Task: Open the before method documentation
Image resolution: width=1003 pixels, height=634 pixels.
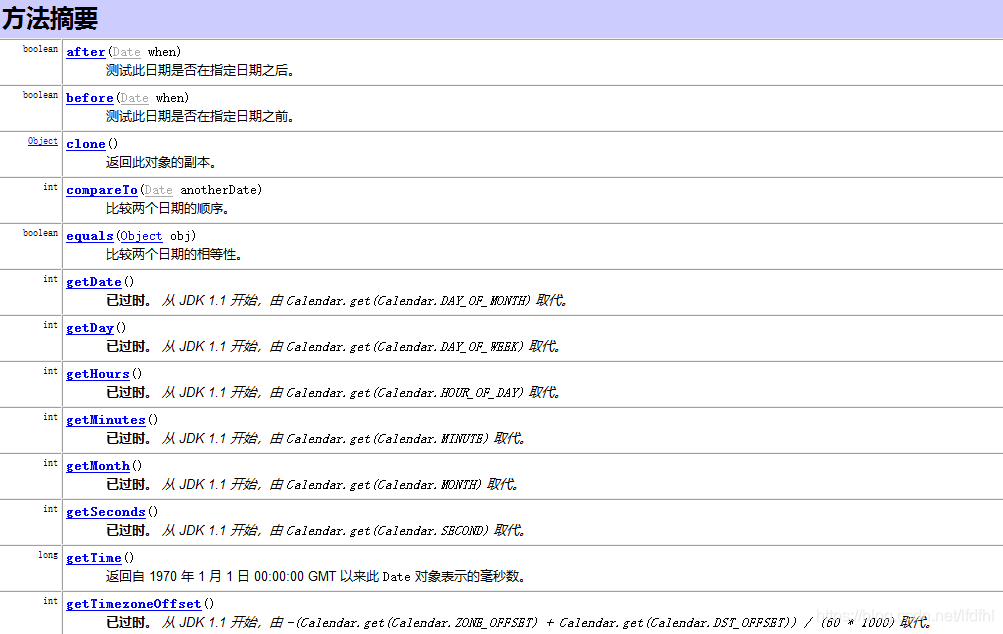Action: (89, 97)
